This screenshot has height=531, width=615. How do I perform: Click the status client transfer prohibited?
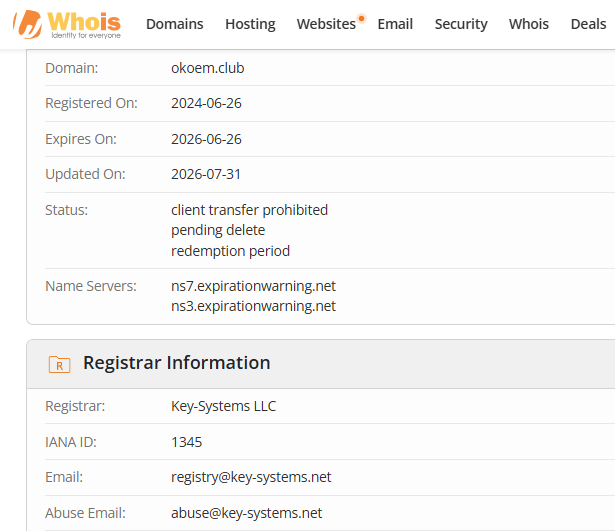point(249,210)
